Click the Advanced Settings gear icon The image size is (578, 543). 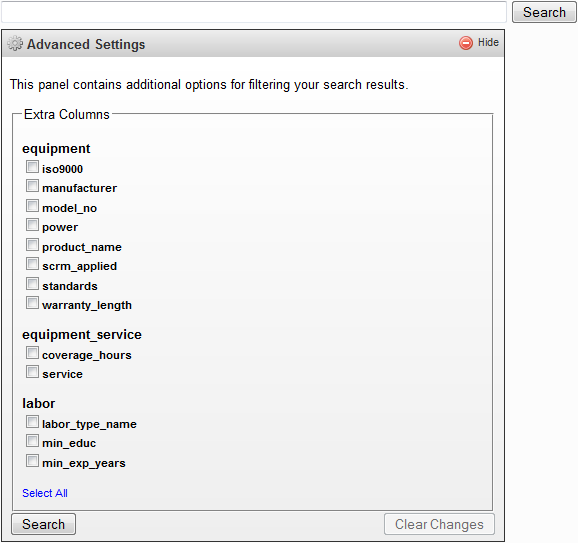coord(15,43)
